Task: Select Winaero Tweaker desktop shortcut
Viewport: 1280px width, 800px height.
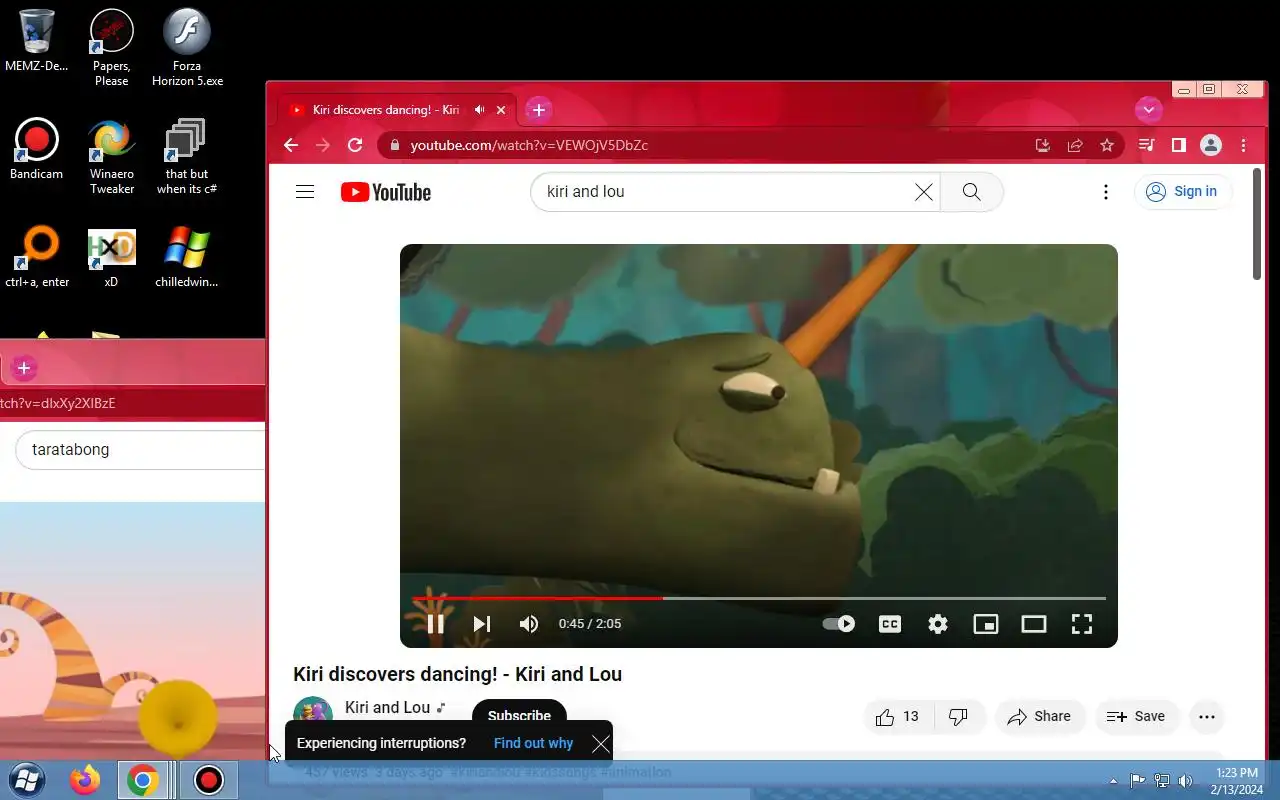Action: (x=111, y=156)
